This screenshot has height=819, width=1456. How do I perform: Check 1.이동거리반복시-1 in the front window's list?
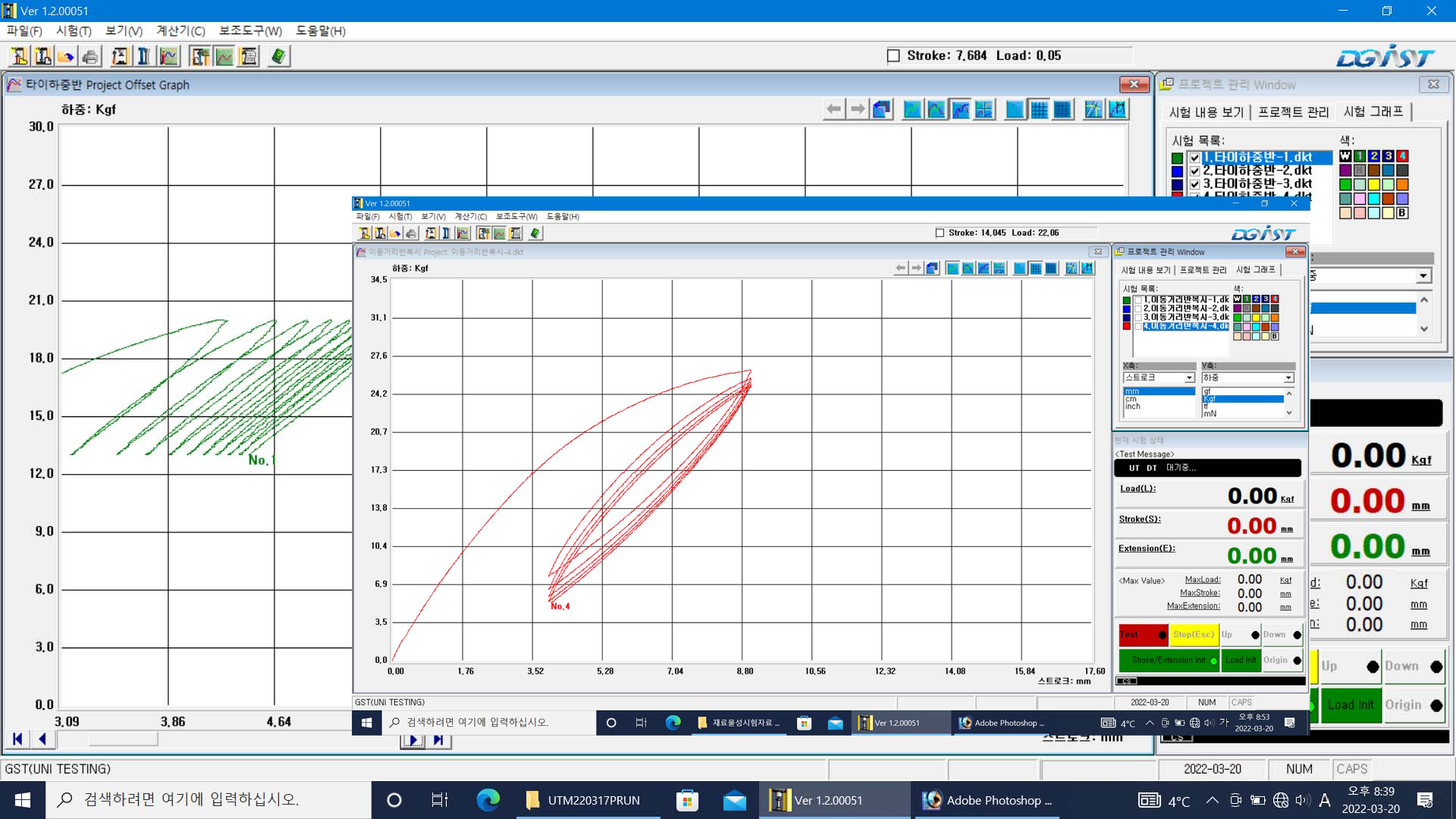[x=1137, y=300]
